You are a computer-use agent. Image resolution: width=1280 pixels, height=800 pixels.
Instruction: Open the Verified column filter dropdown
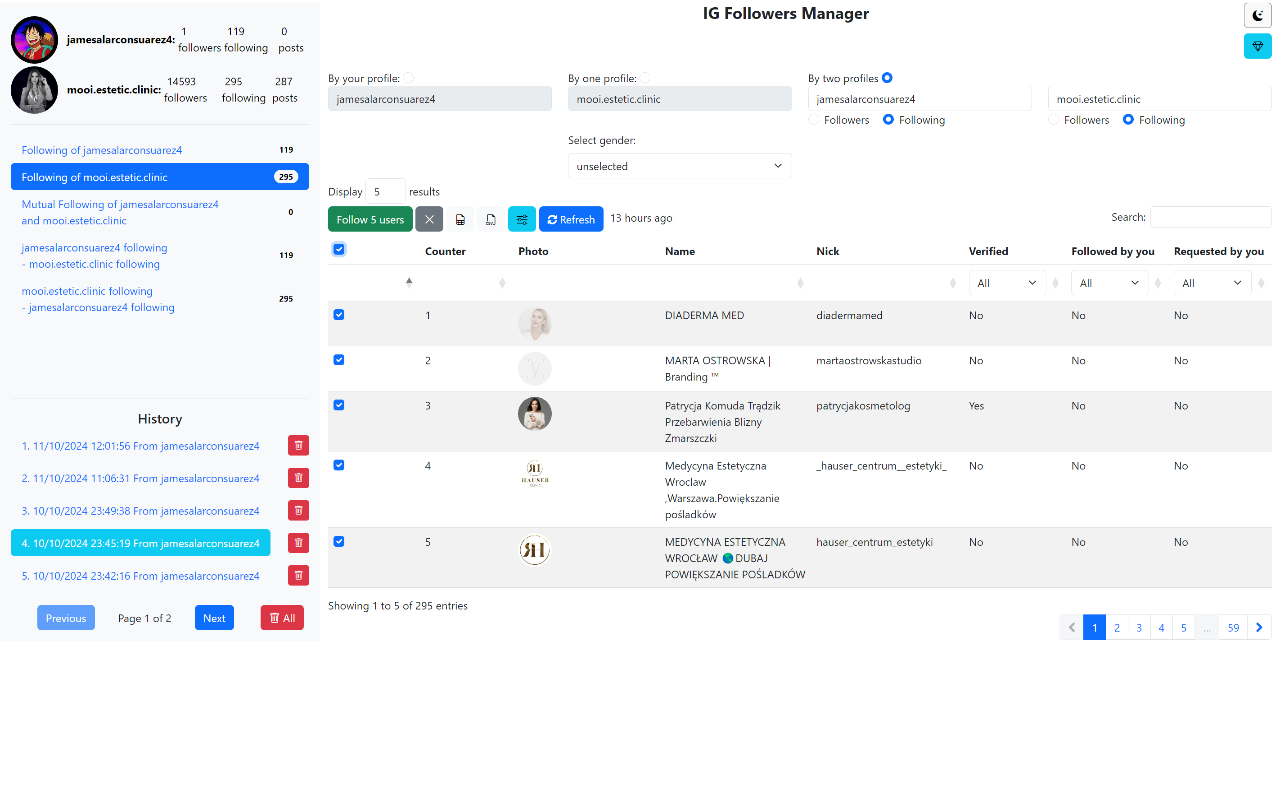pyautogui.click(x=1007, y=282)
